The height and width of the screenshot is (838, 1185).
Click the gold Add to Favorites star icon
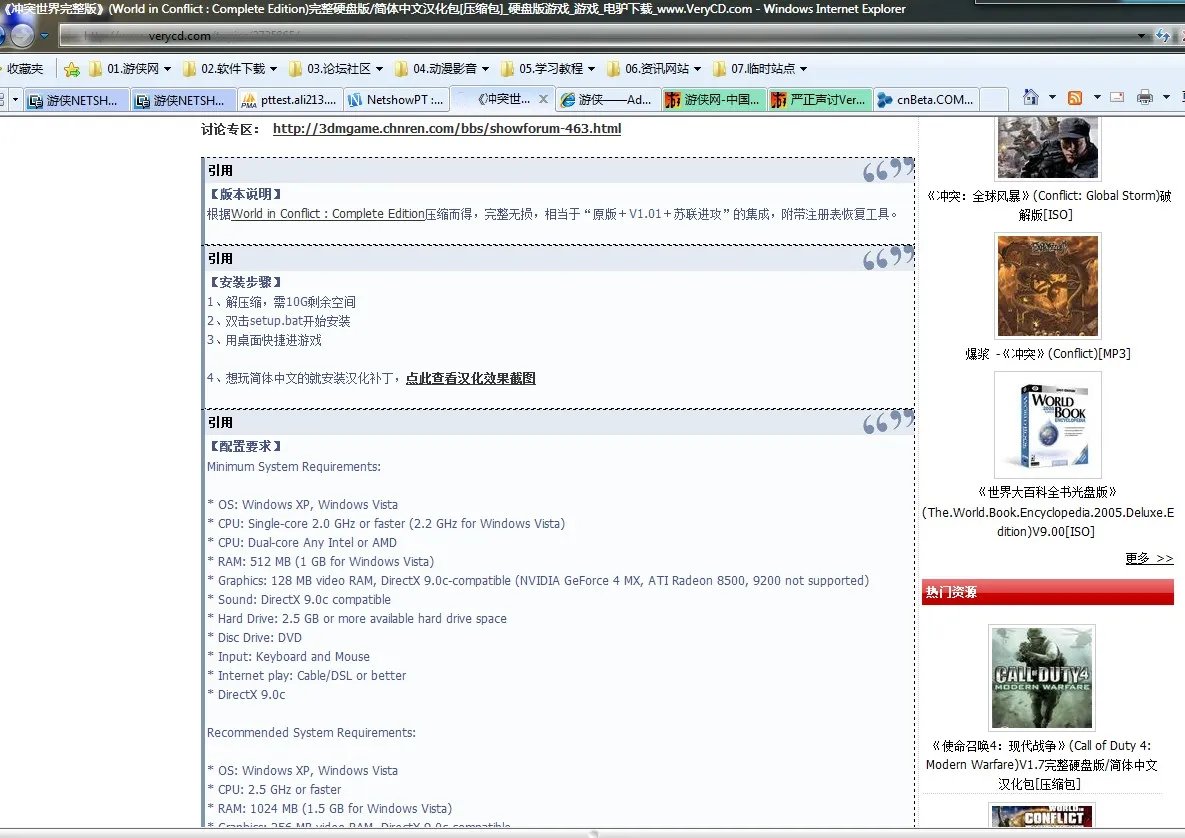(71, 68)
